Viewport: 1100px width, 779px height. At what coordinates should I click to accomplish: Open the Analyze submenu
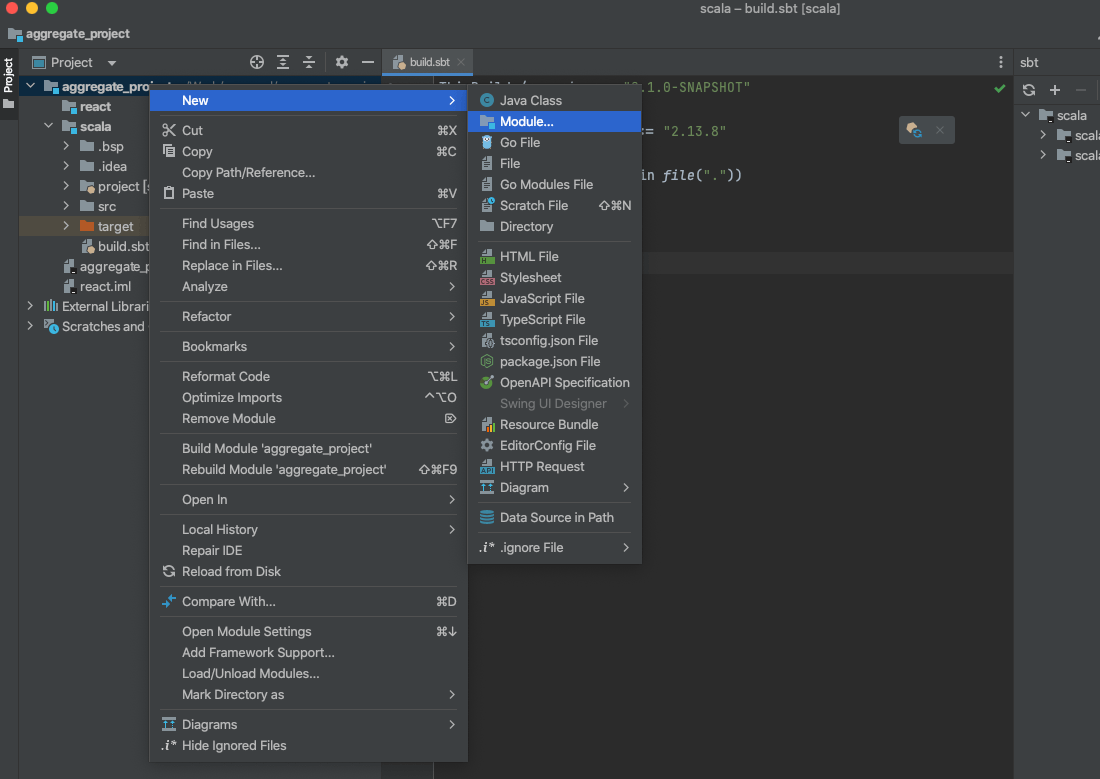[309, 287]
